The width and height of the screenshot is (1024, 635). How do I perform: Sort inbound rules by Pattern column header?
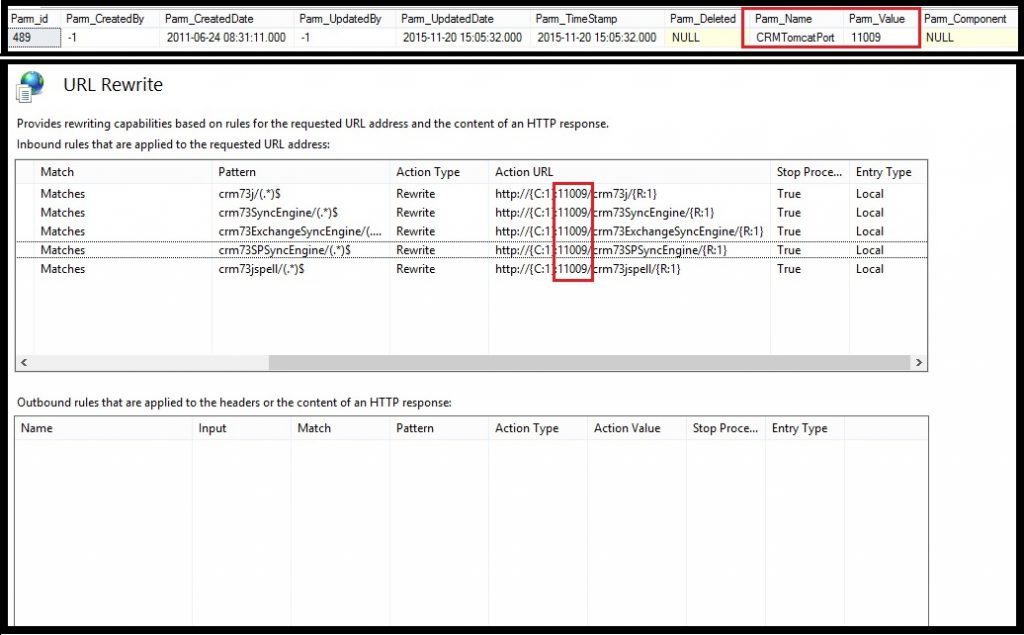pyautogui.click(x=237, y=172)
